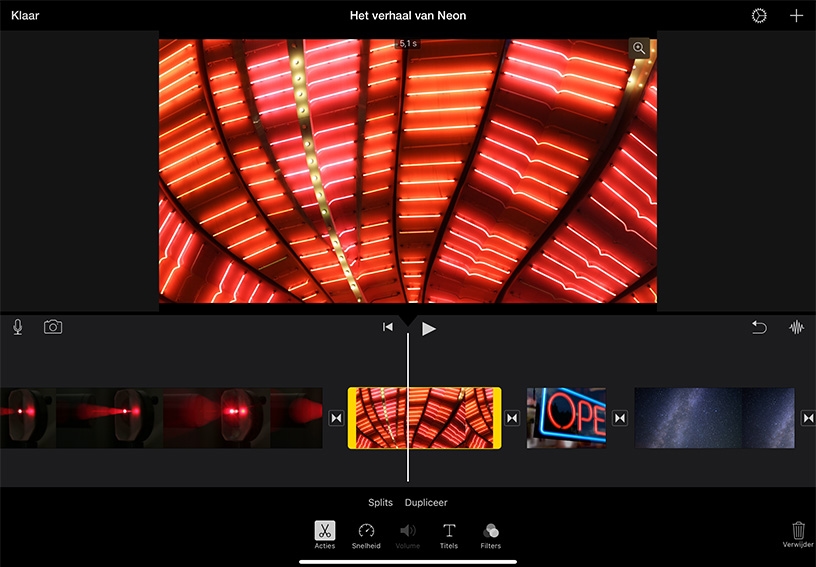The width and height of the screenshot is (816, 567).
Task: Select the Acties scissors tool
Action: [x=325, y=535]
